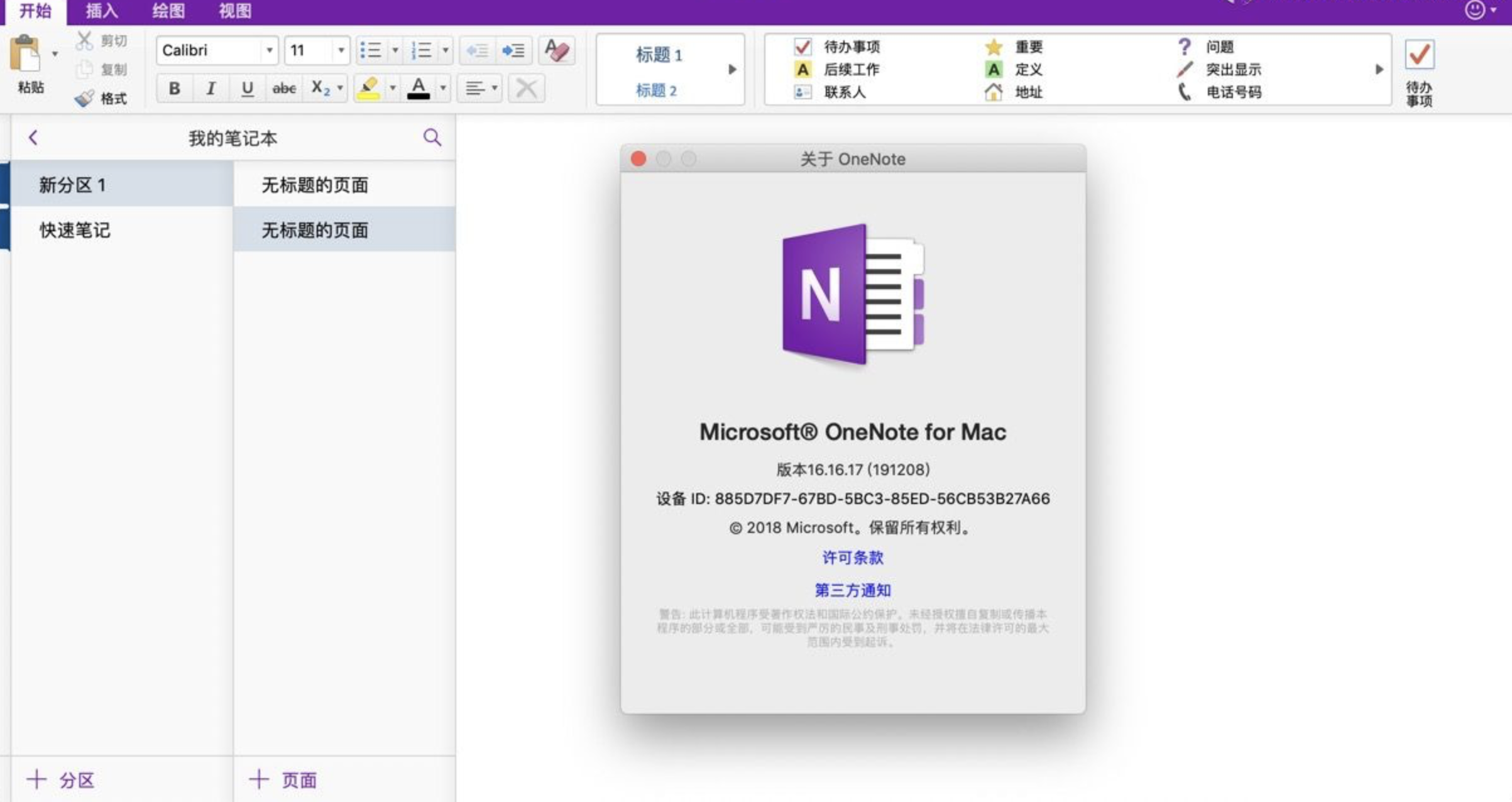The image size is (1512, 802).
Task: Open highlight color dropdown arrow
Action: [x=392, y=89]
